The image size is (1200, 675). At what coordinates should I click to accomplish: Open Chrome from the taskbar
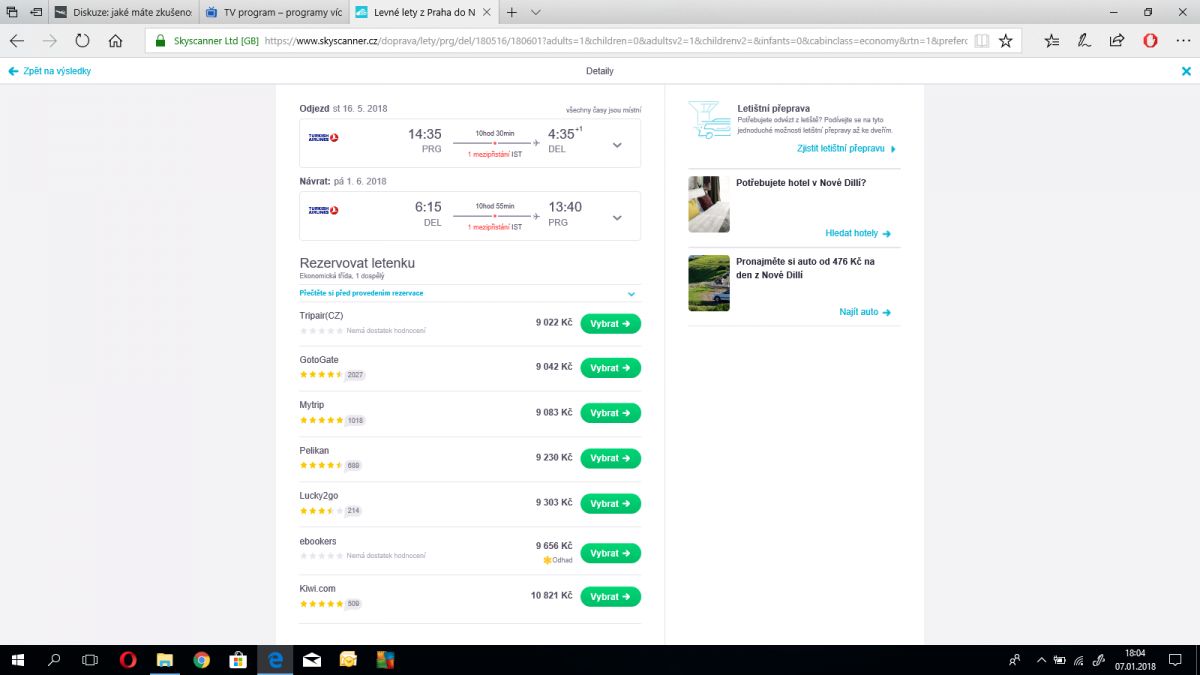pos(201,660)
